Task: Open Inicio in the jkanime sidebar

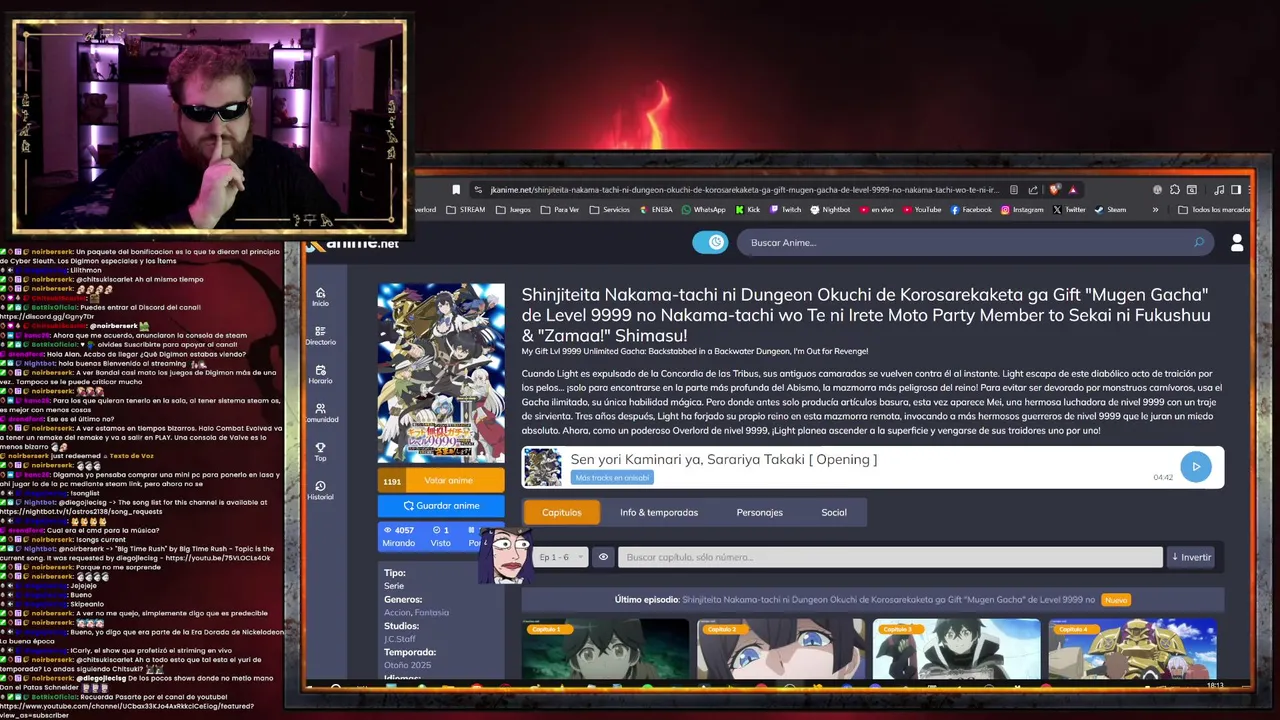Action: tap(320, 297)
